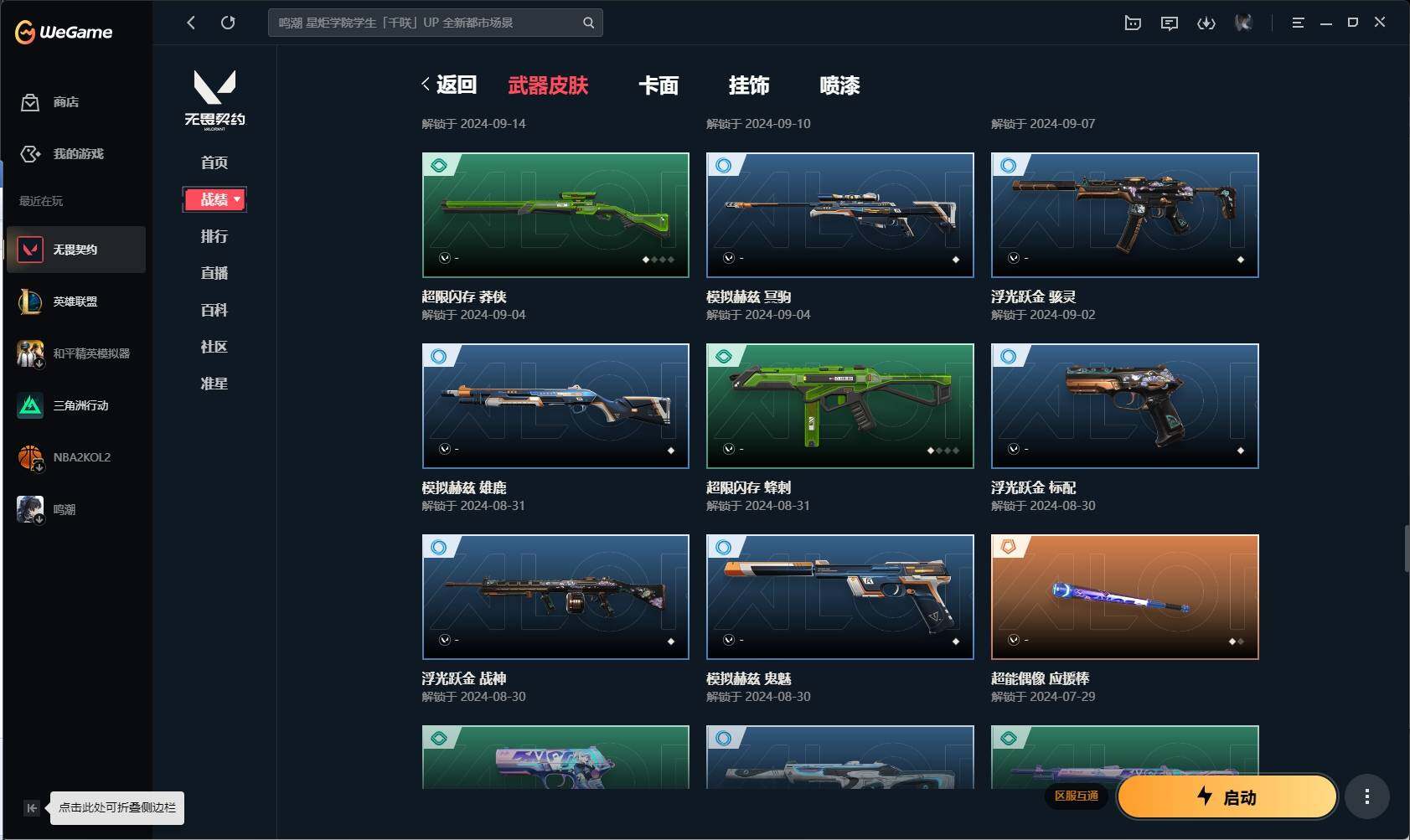Click the vertical scrollbar thumb
Image resolution: width=1410 pixels, height=840 pixels.
(x=1407, y=549)
